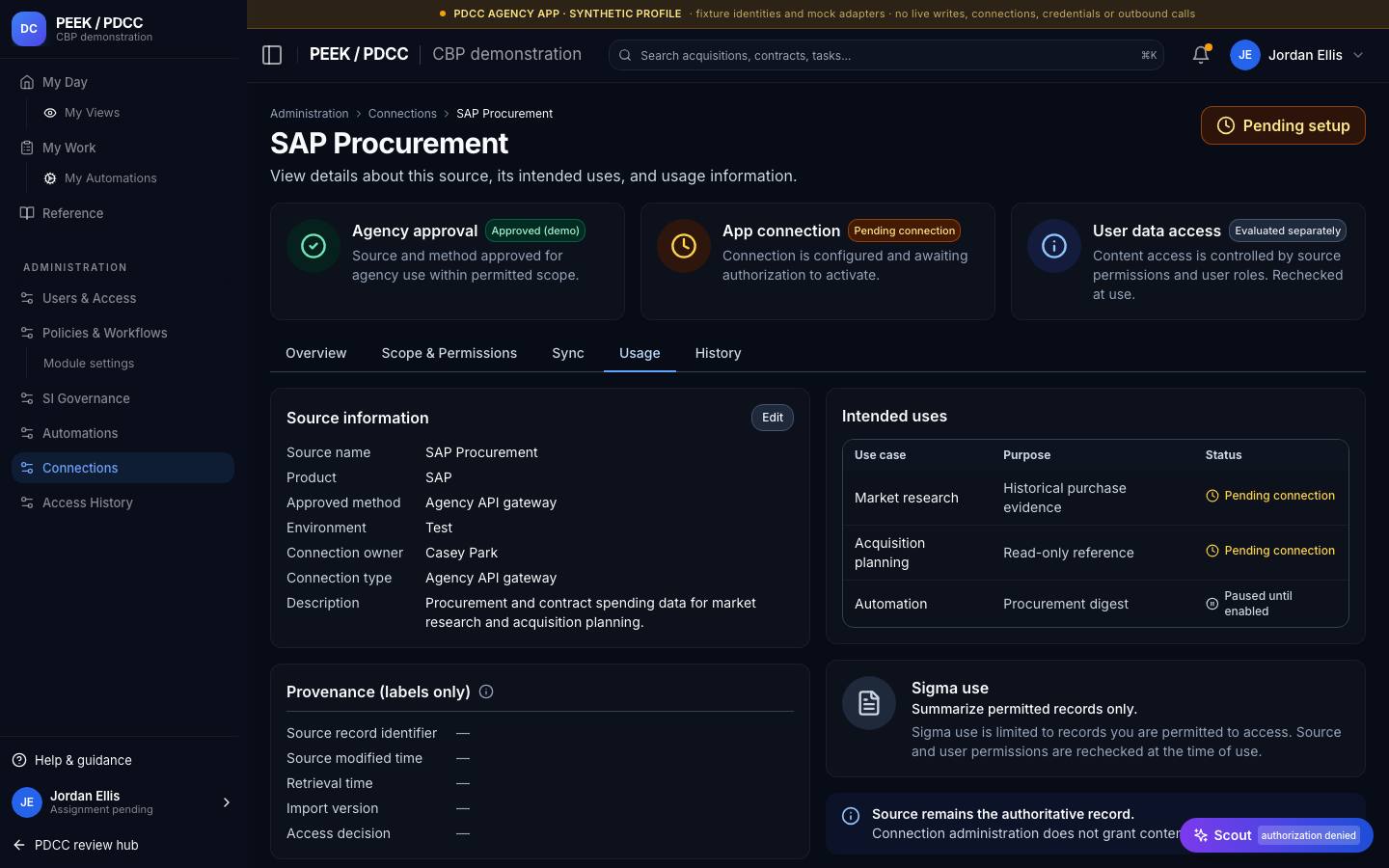1389x868 pixels.
Task: Click the authoritative record info icon
Action: (851, 816)
